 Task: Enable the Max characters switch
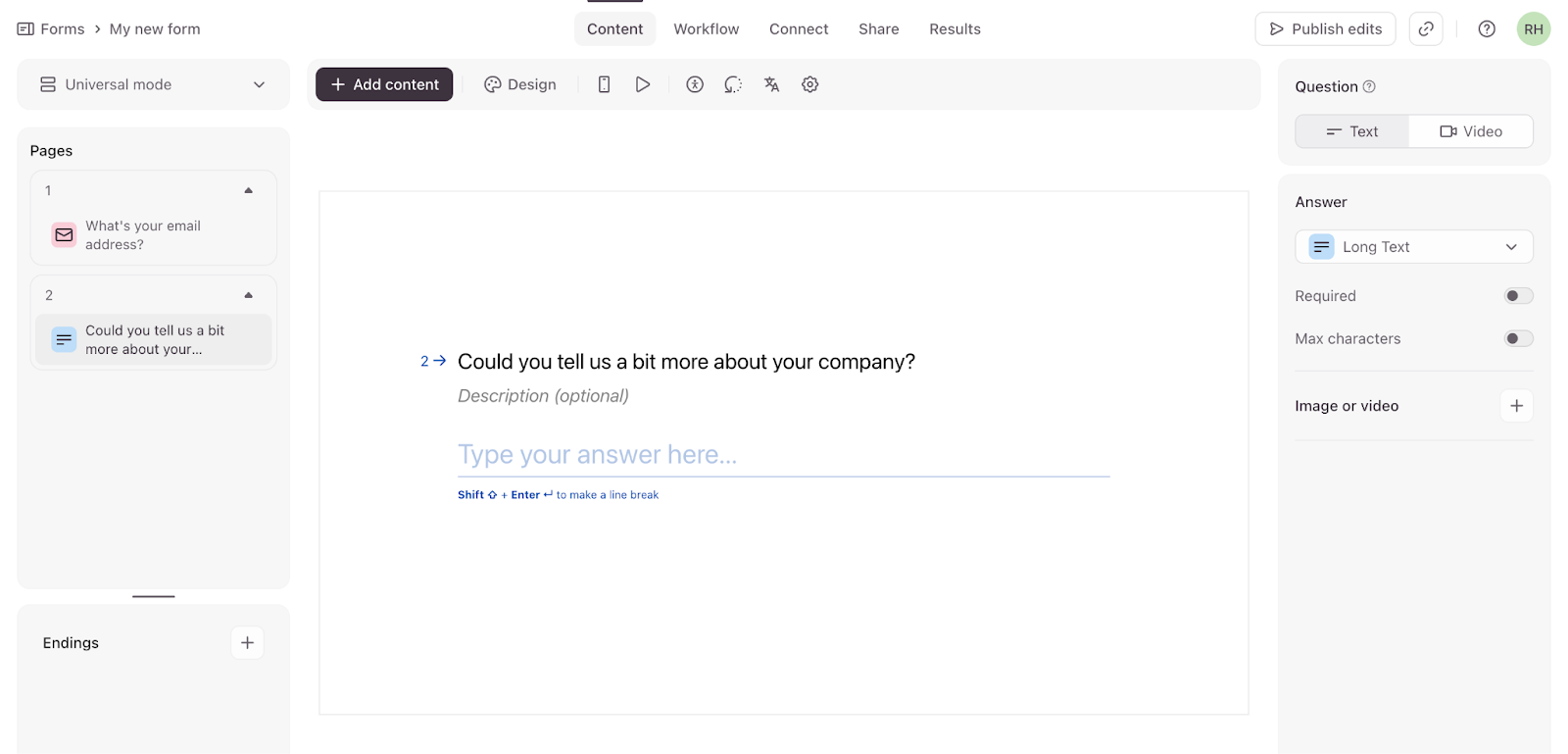(1518, 339)
